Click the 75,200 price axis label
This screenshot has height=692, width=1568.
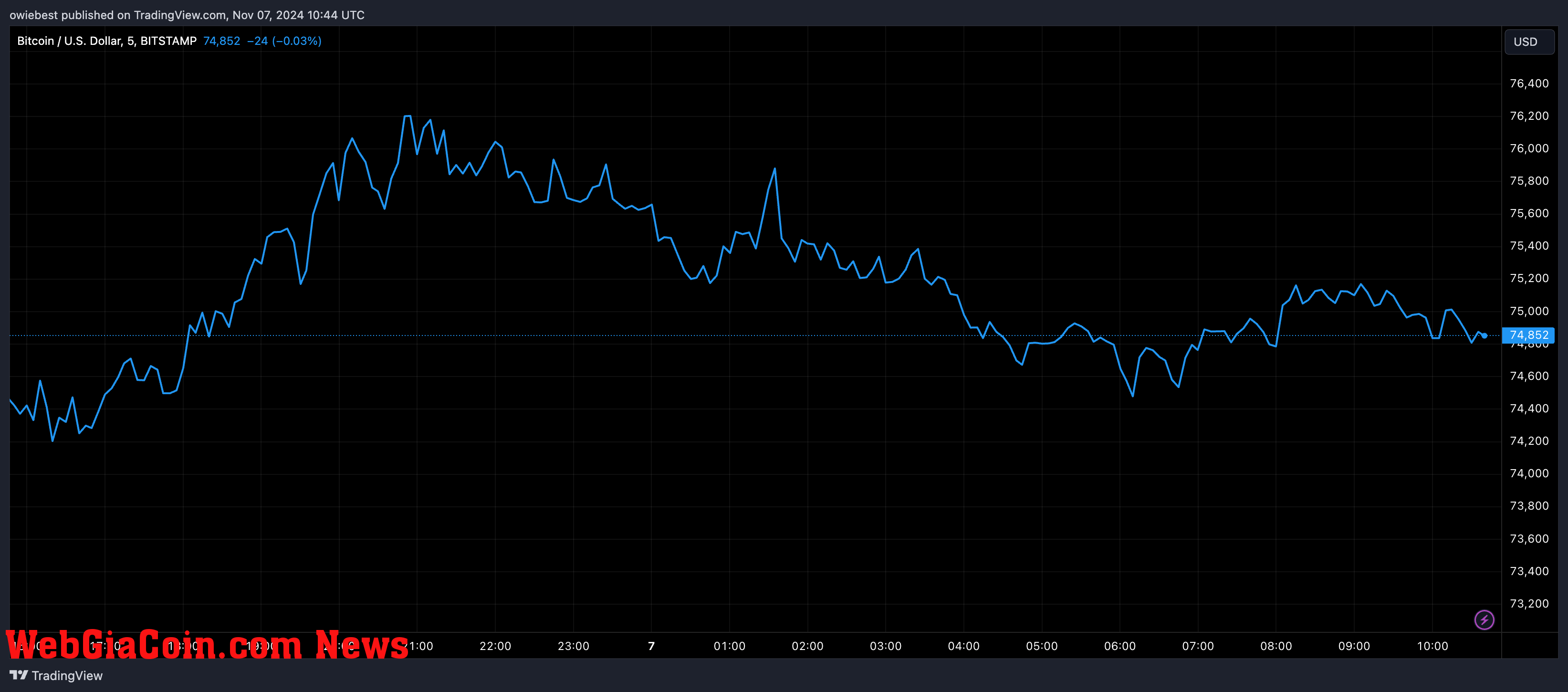[1529, 278]
